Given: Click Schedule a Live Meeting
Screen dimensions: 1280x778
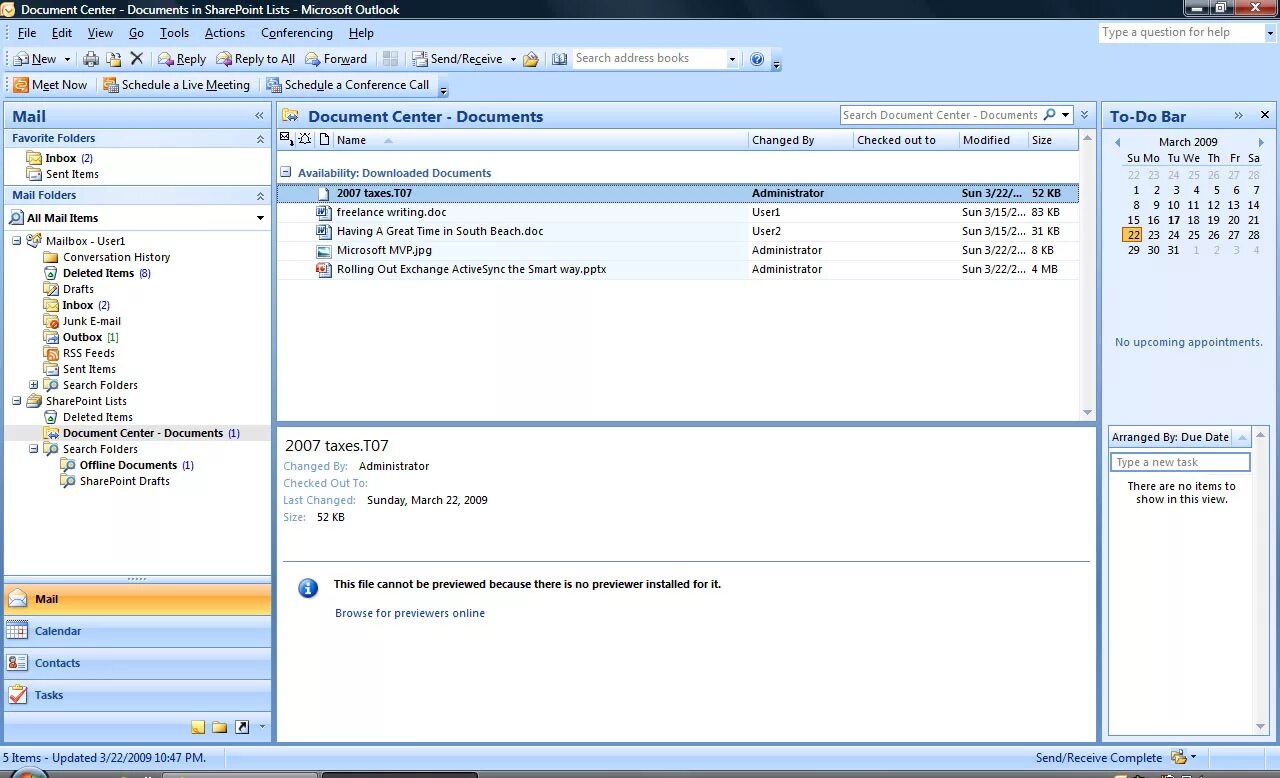Looking at the screenshot, I should coord(176,85).
